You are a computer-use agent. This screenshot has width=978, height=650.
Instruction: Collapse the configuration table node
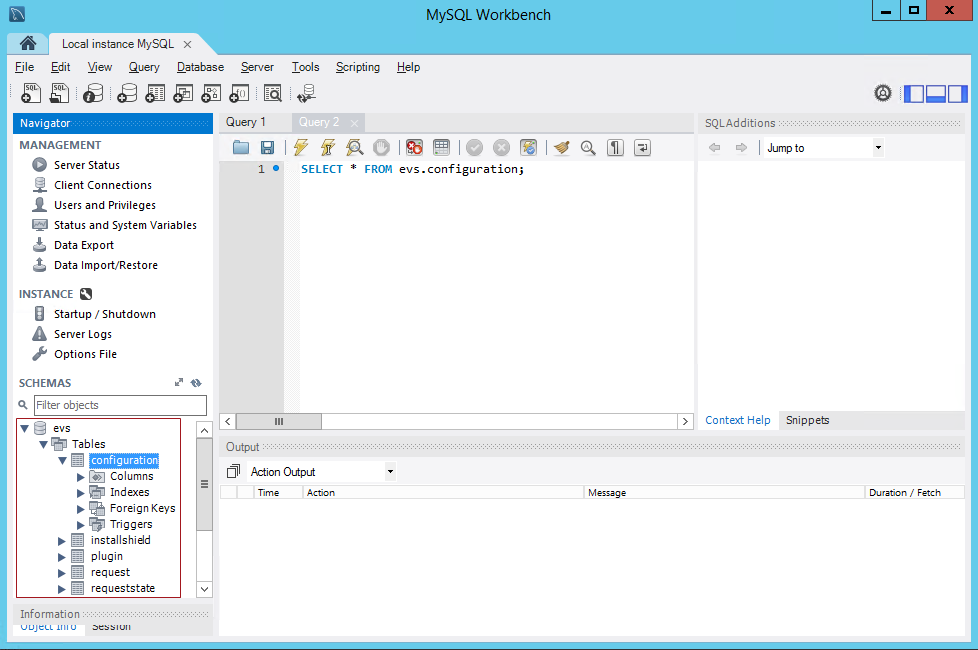(x=62, y=460)
